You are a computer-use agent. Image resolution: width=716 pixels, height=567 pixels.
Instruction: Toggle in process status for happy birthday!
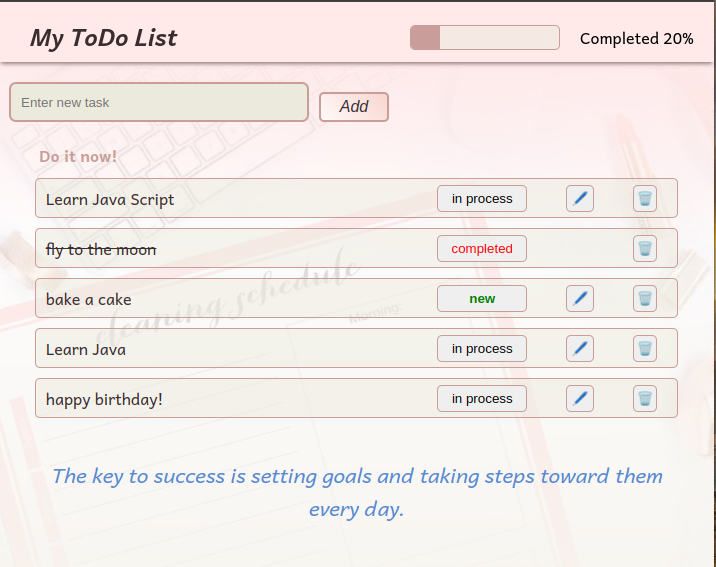click(482, 399)
